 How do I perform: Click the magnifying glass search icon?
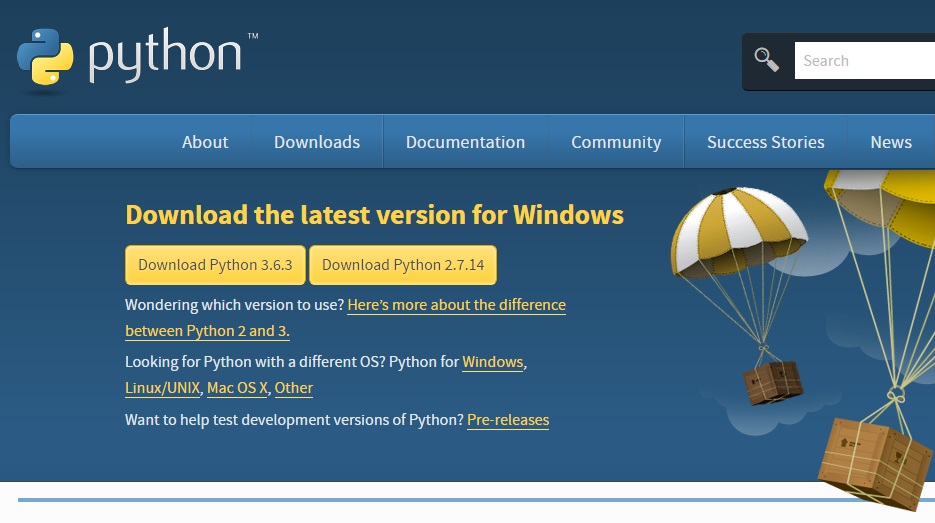766,60
